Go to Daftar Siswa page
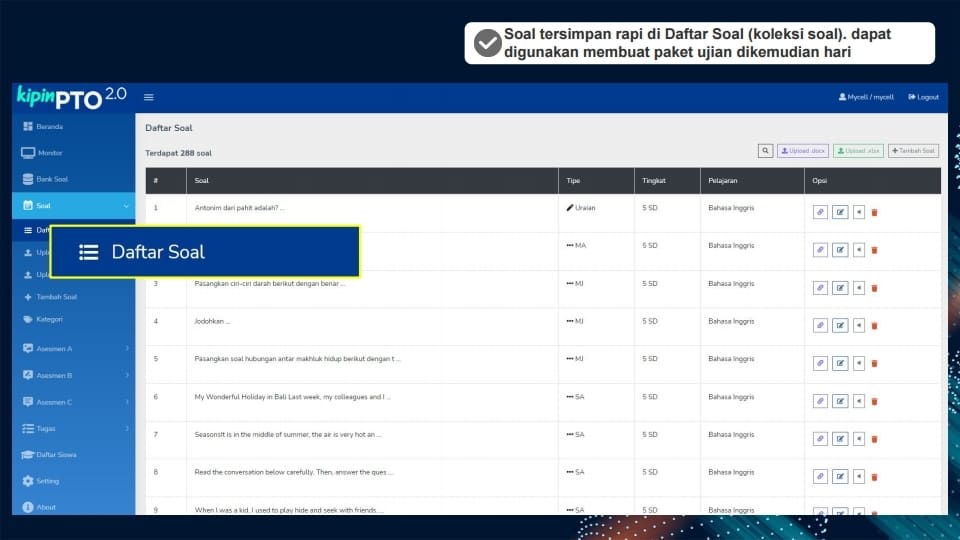The image size is (960, 540). click(x=56, y=455)
